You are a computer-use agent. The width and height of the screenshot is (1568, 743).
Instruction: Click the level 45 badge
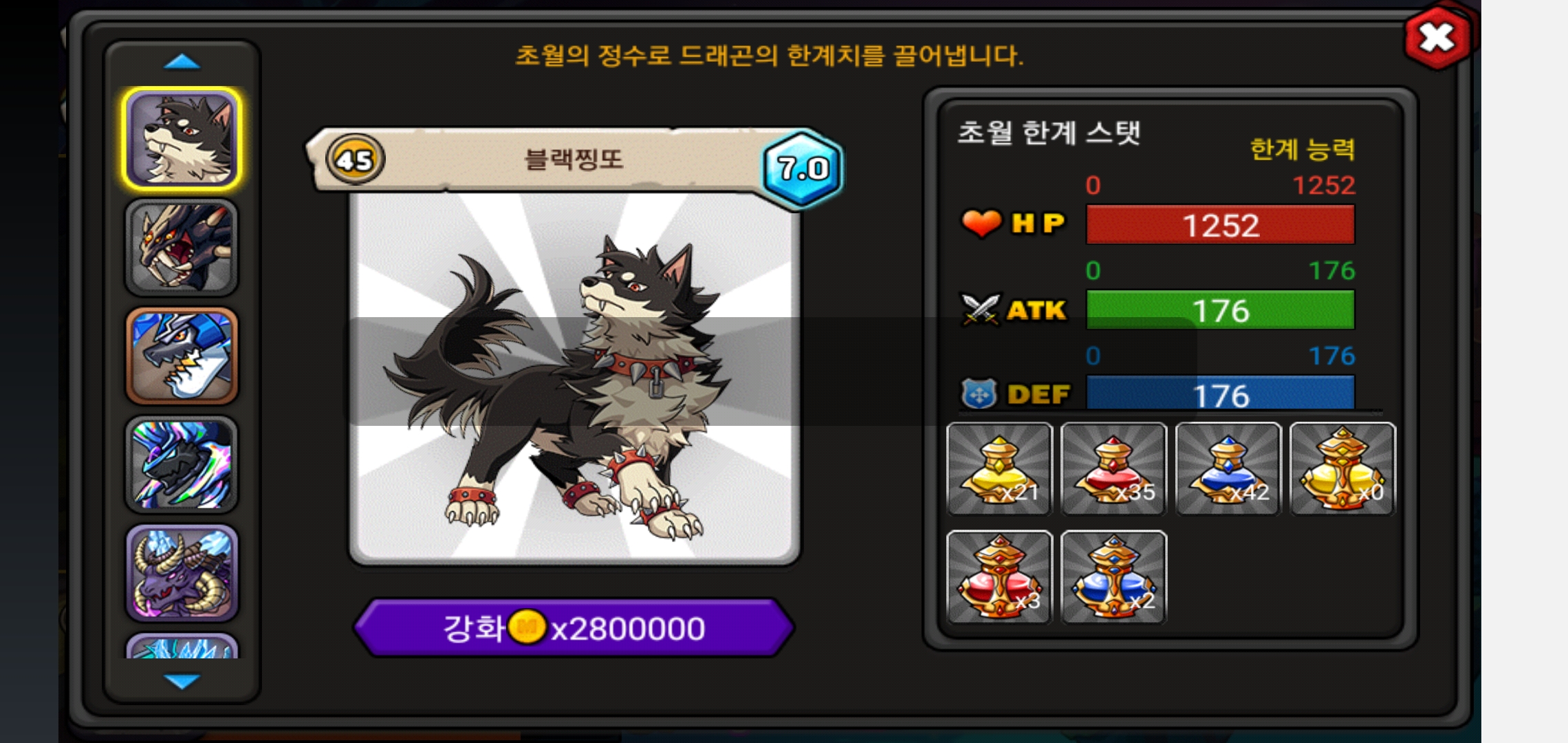[x=355, y=160]
